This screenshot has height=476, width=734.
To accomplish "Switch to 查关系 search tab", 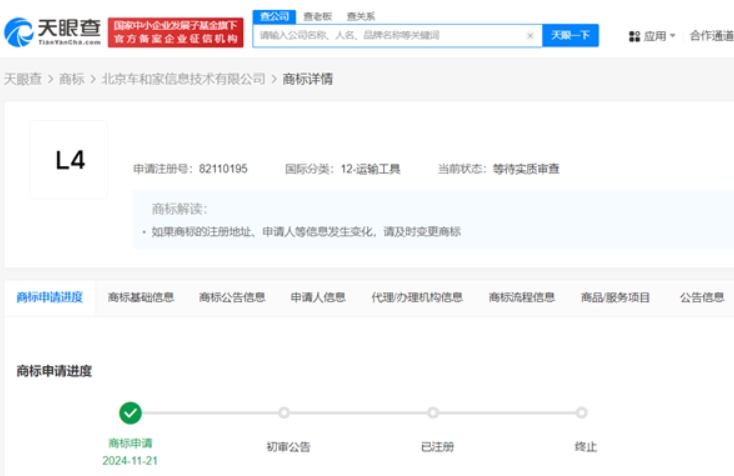I will [x=361, y=16].
